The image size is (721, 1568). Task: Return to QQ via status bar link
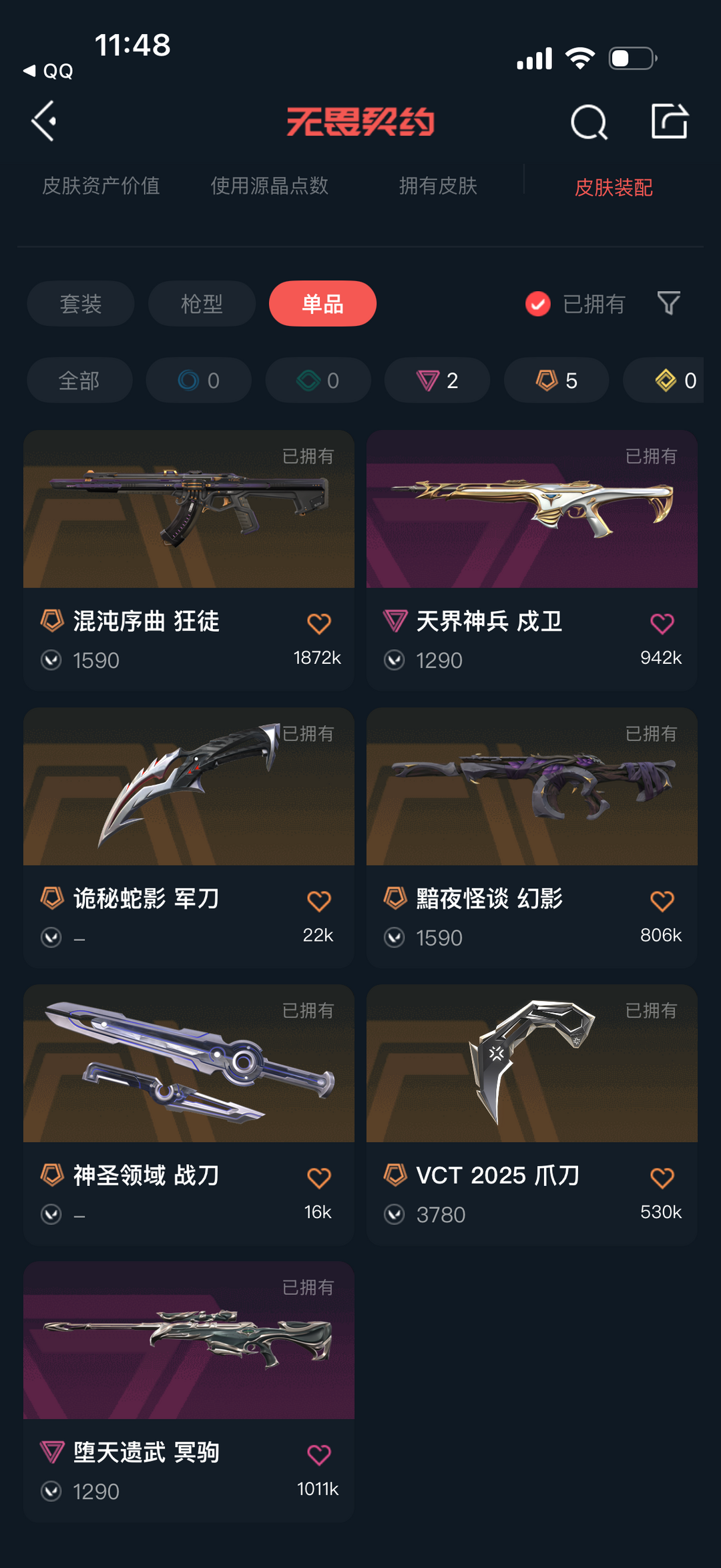point(48,71)
